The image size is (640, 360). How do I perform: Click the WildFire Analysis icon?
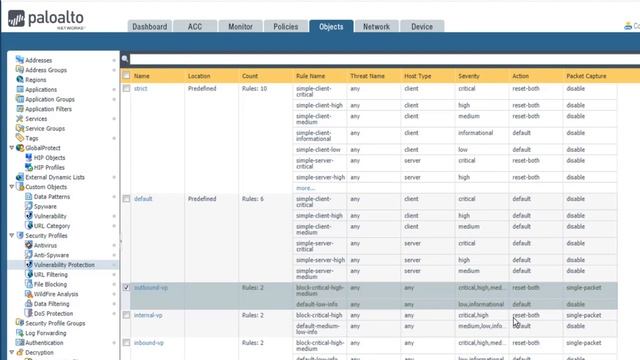(29, 294)
